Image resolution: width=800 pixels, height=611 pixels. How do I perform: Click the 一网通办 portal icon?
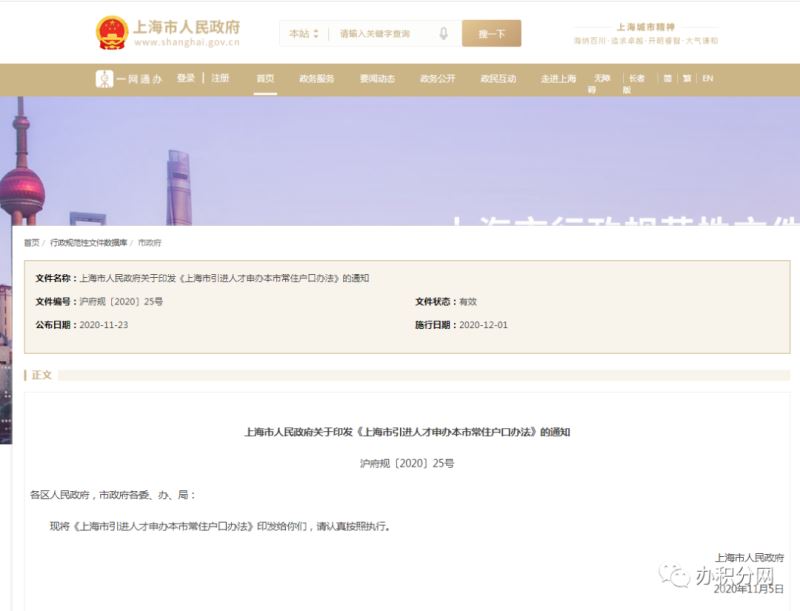(104, 79)
